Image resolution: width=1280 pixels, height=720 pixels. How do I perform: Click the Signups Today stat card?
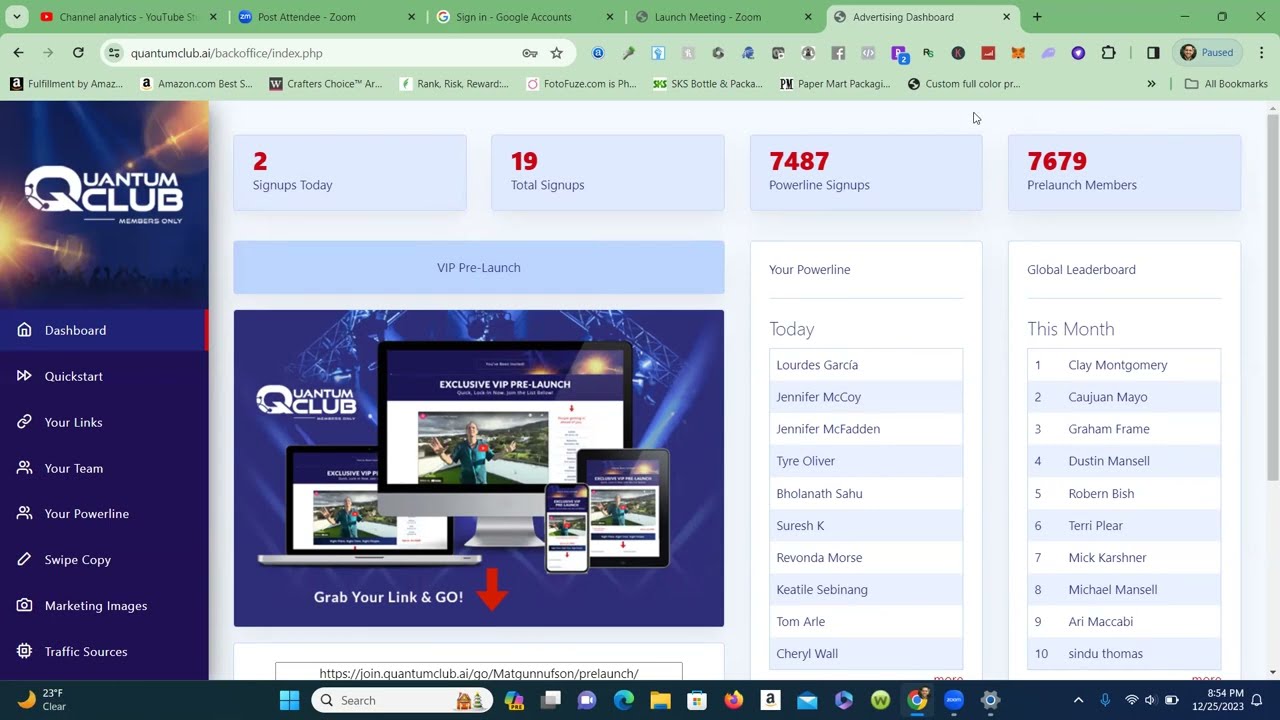(350, 173)
